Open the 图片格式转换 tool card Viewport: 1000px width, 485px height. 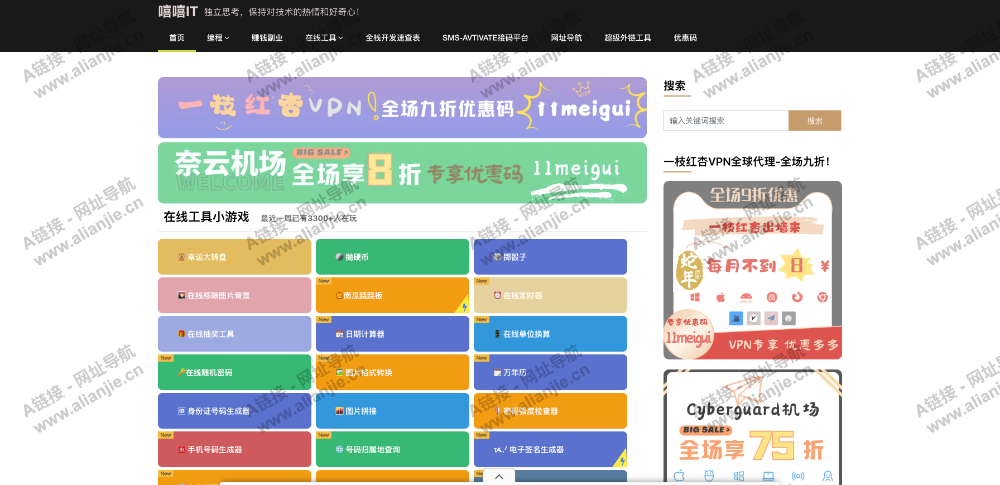click(392, 372)
